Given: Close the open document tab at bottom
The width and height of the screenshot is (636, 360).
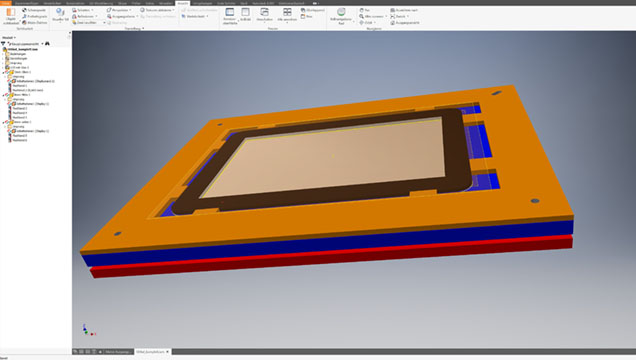Looking at the screenshot, I should 168,352.
